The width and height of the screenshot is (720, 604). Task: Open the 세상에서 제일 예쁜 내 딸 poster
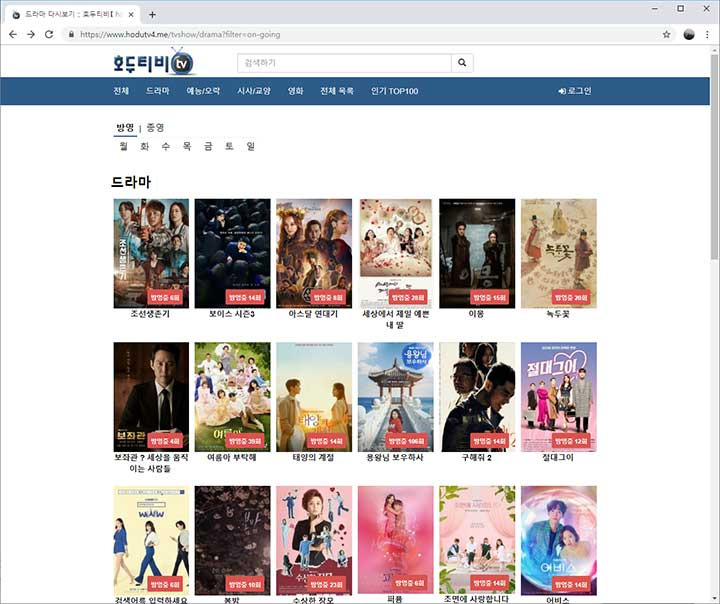click(x=395, y=253)
